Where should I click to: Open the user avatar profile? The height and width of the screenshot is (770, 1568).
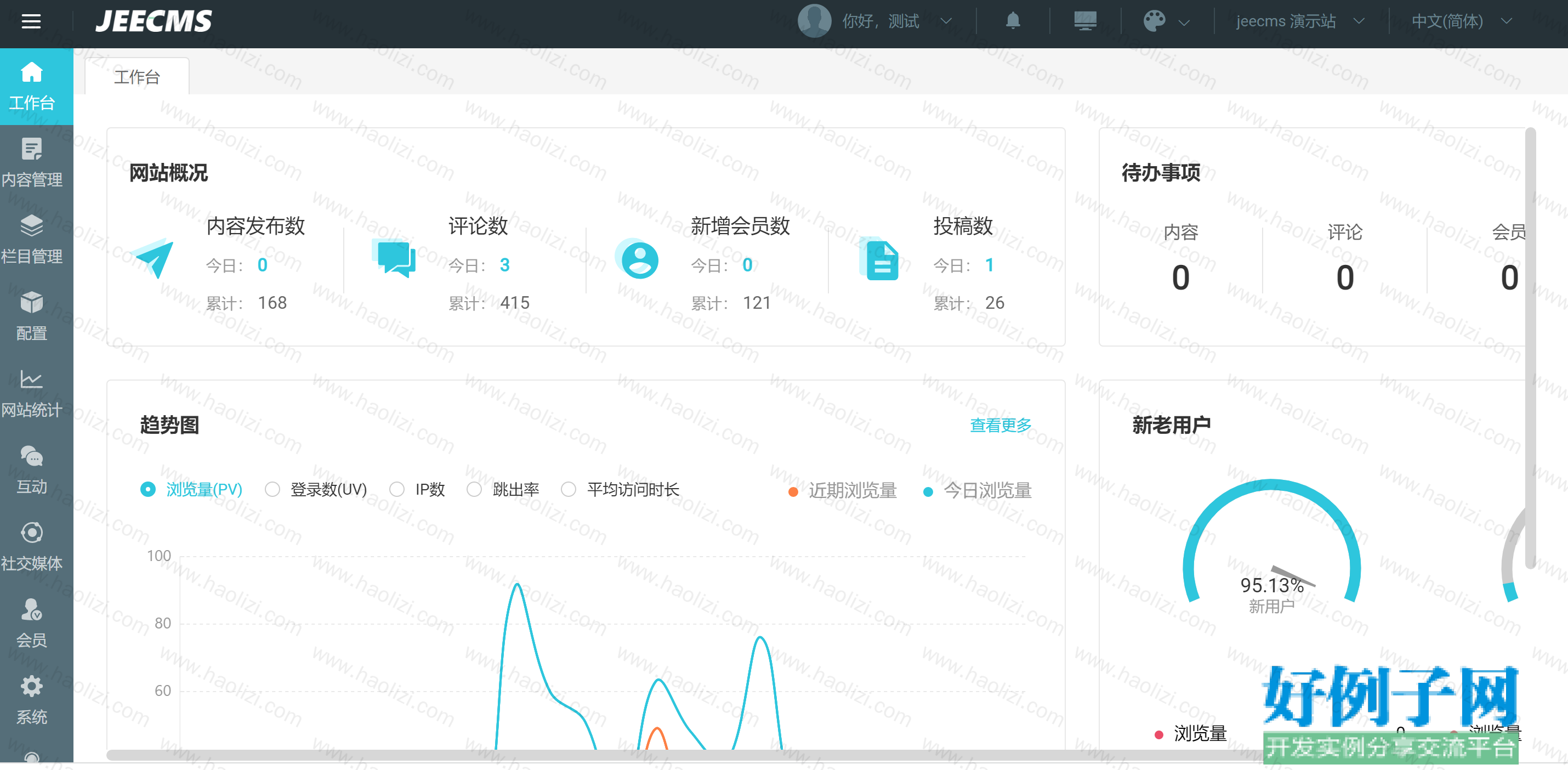coord(814,21)
